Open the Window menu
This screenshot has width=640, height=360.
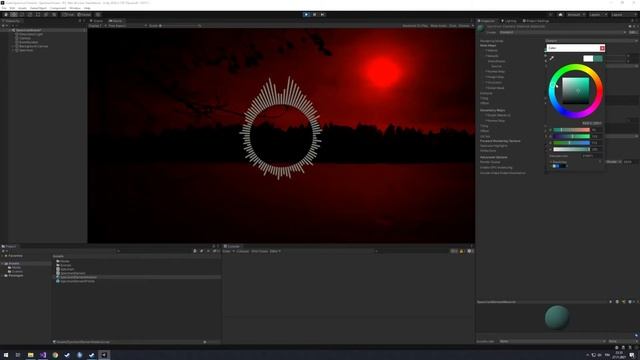[75, 8]
